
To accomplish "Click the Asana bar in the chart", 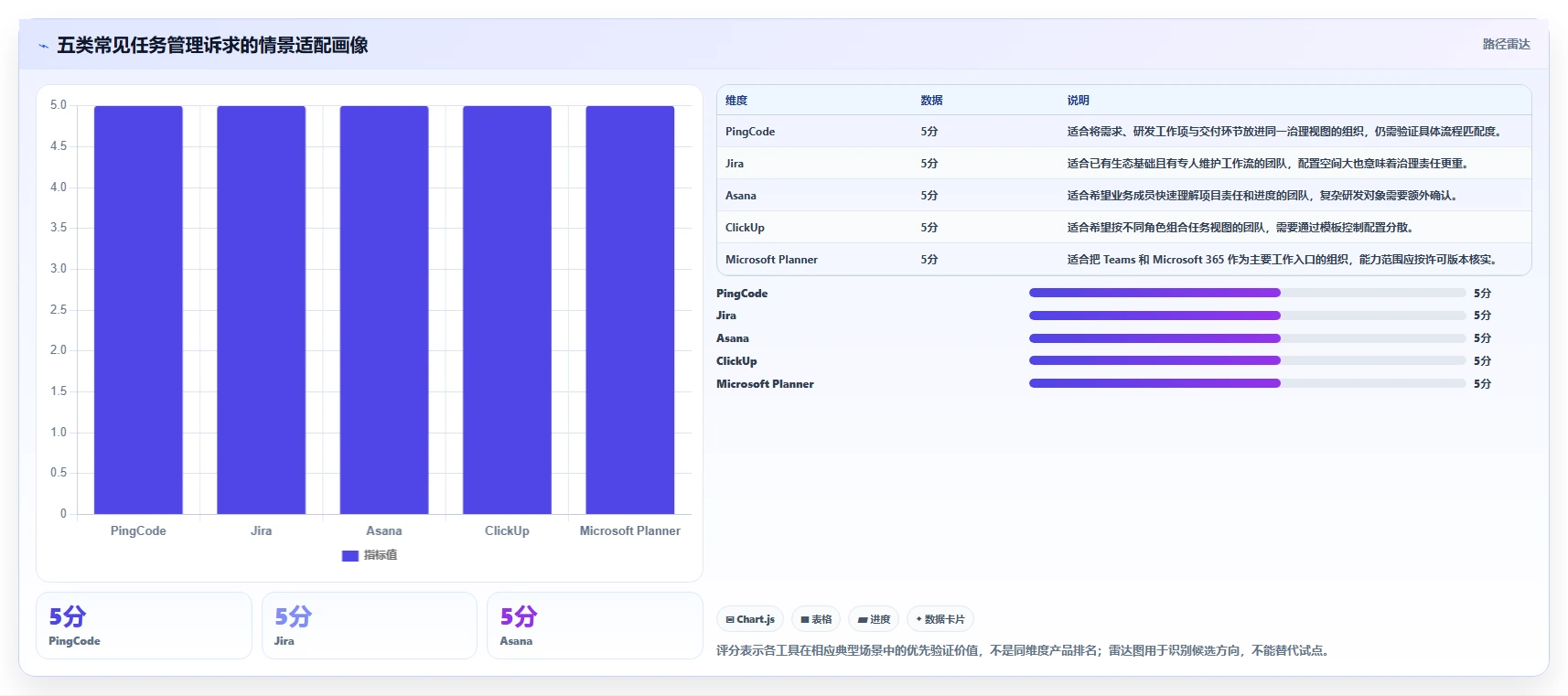I will tap(384, 310).
